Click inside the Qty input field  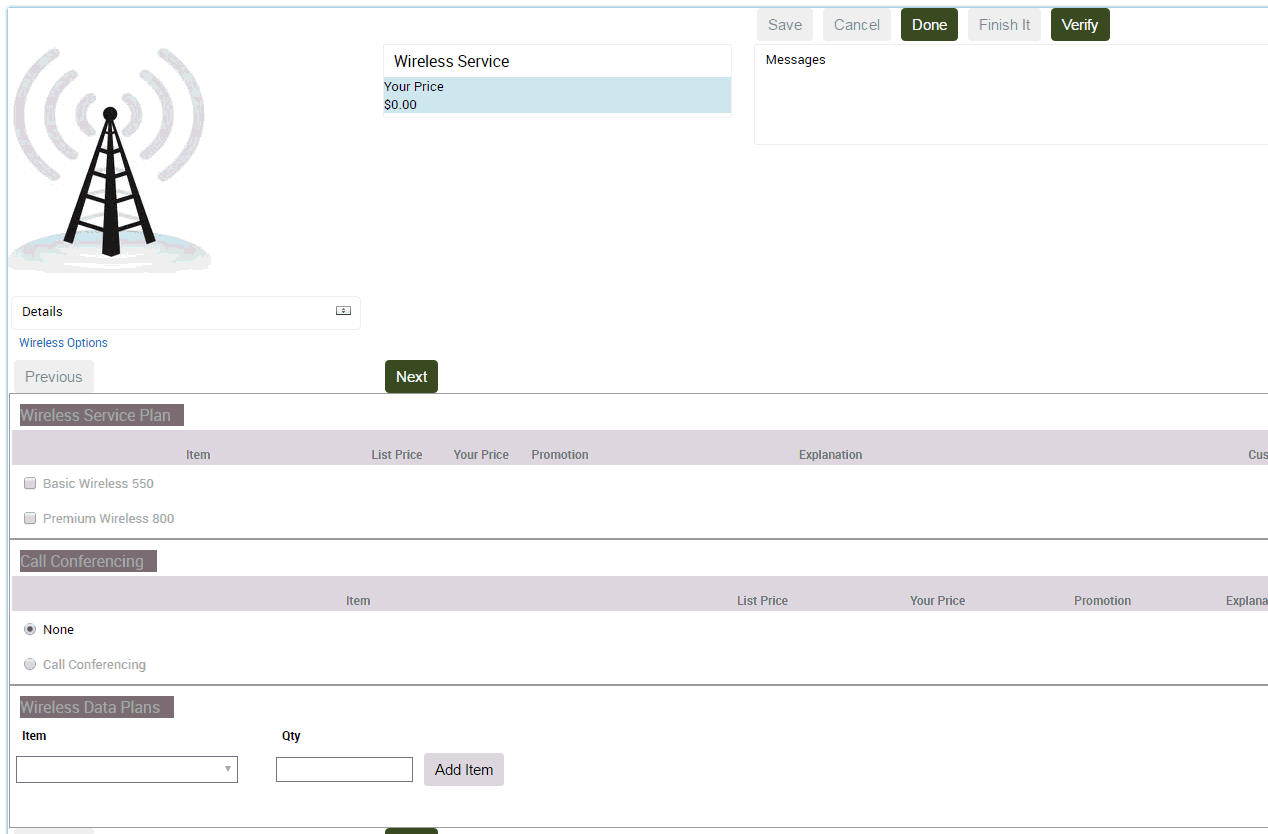coord(344,769)
